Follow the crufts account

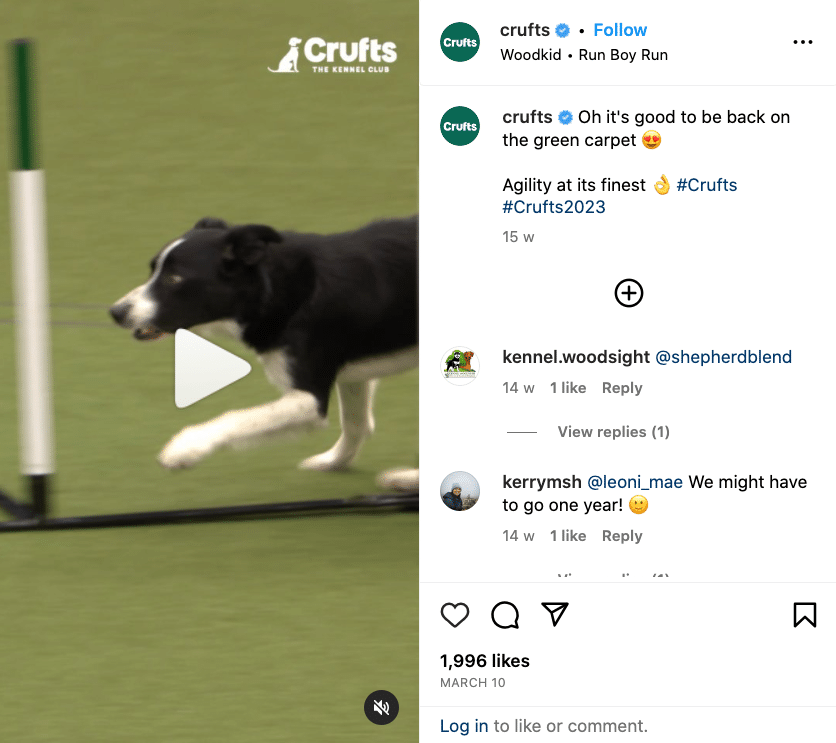(x=620, y=30)
